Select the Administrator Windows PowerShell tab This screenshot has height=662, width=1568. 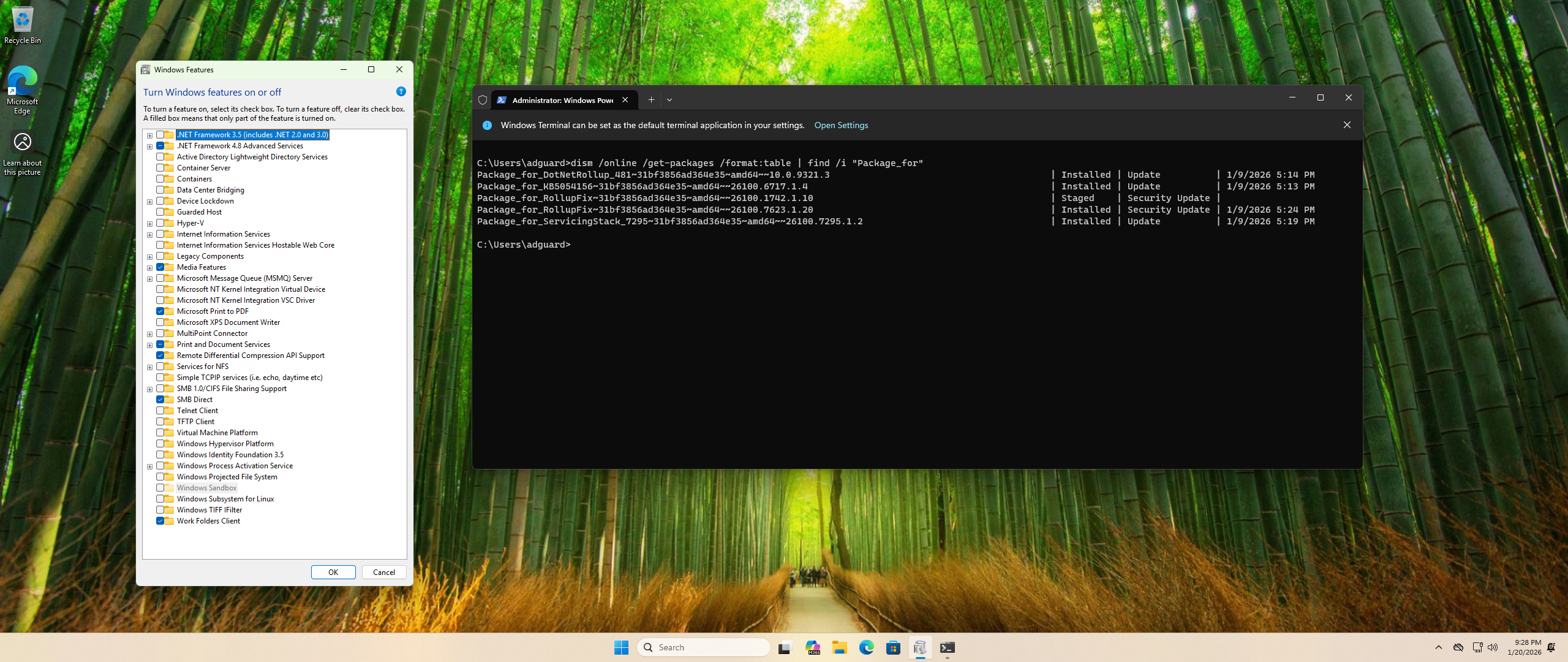pos(562,100)
